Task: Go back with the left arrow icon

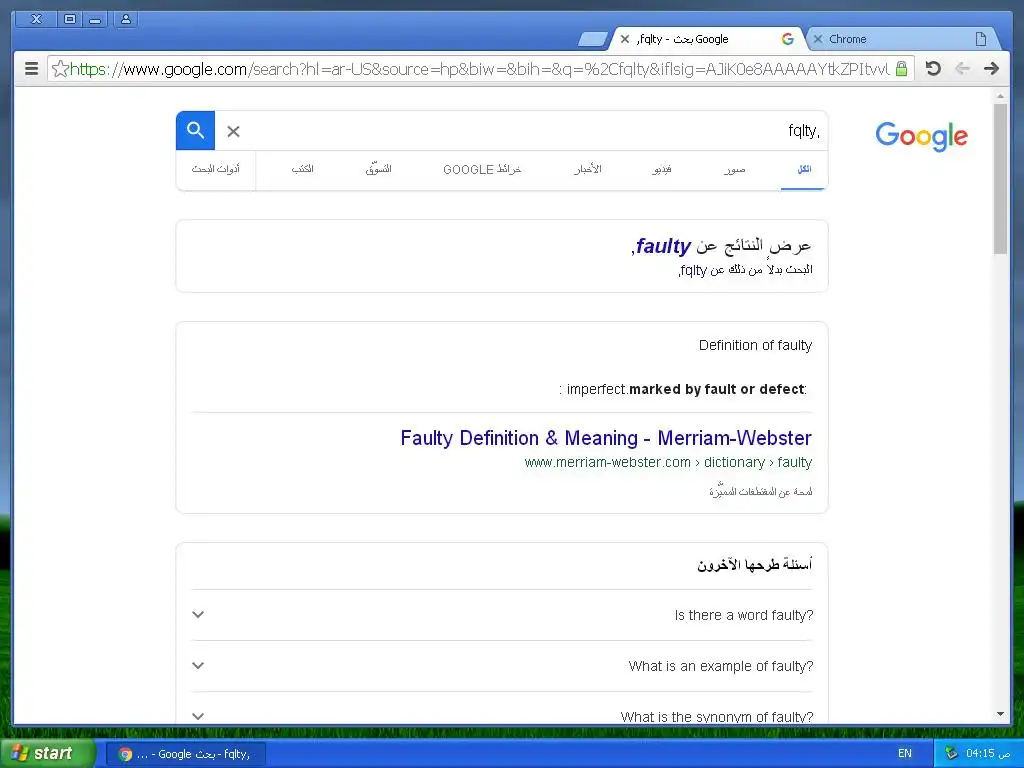Action: 962,69
